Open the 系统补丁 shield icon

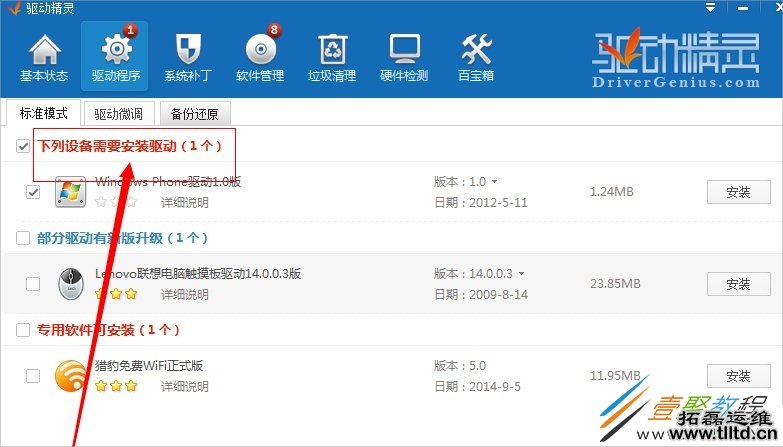188,49
